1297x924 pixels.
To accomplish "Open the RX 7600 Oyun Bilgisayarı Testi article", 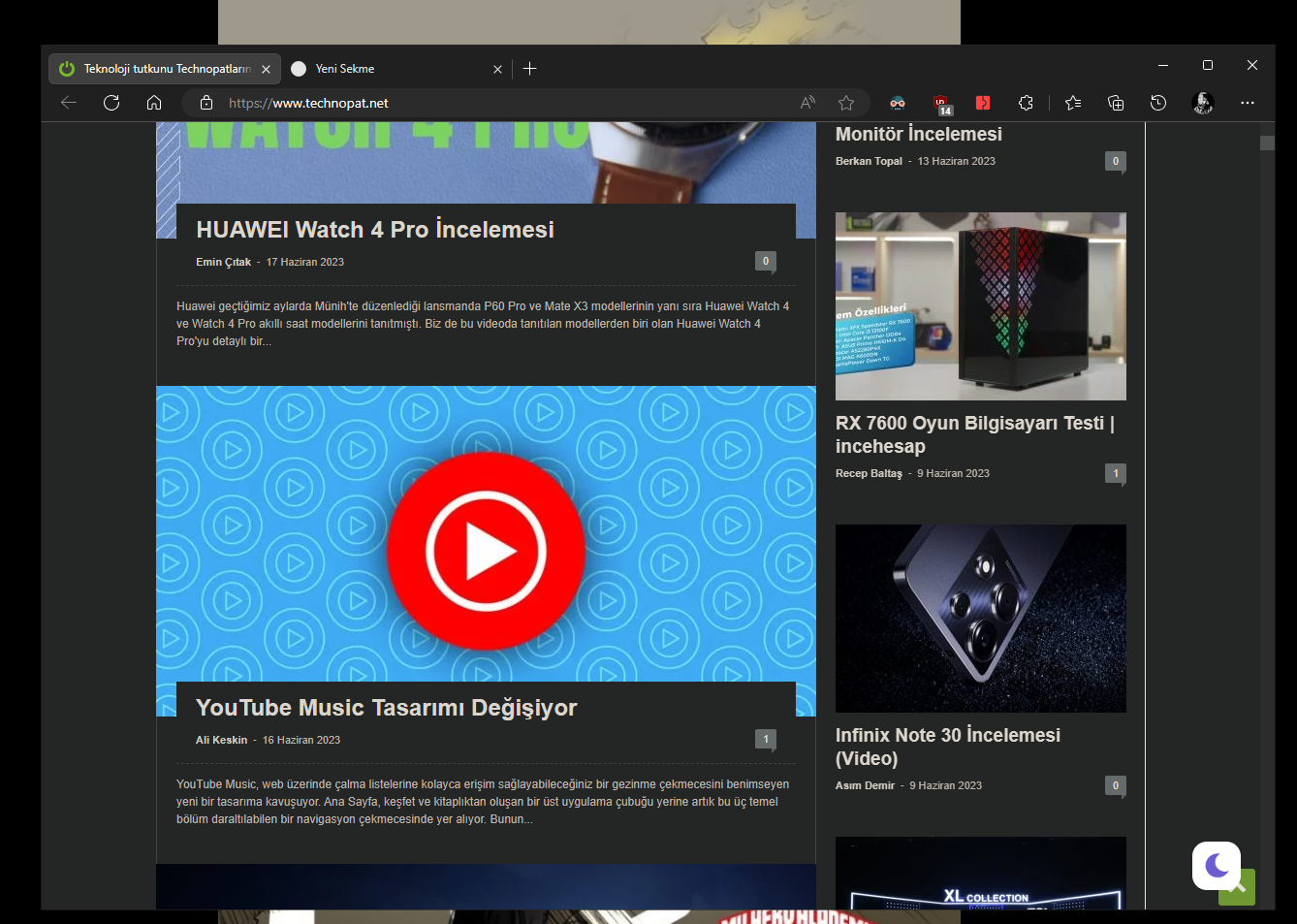I will (975, 434).
